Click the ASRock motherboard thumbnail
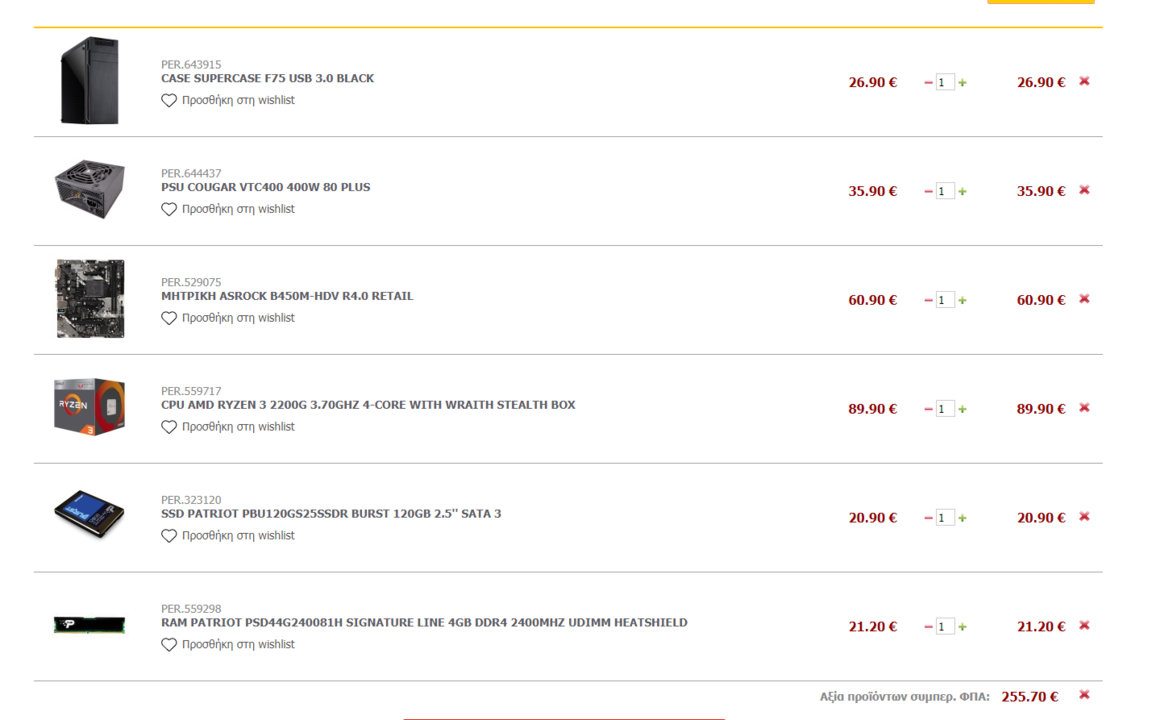This screenshot has width=1156, height=720. click(x=90, y=298)
